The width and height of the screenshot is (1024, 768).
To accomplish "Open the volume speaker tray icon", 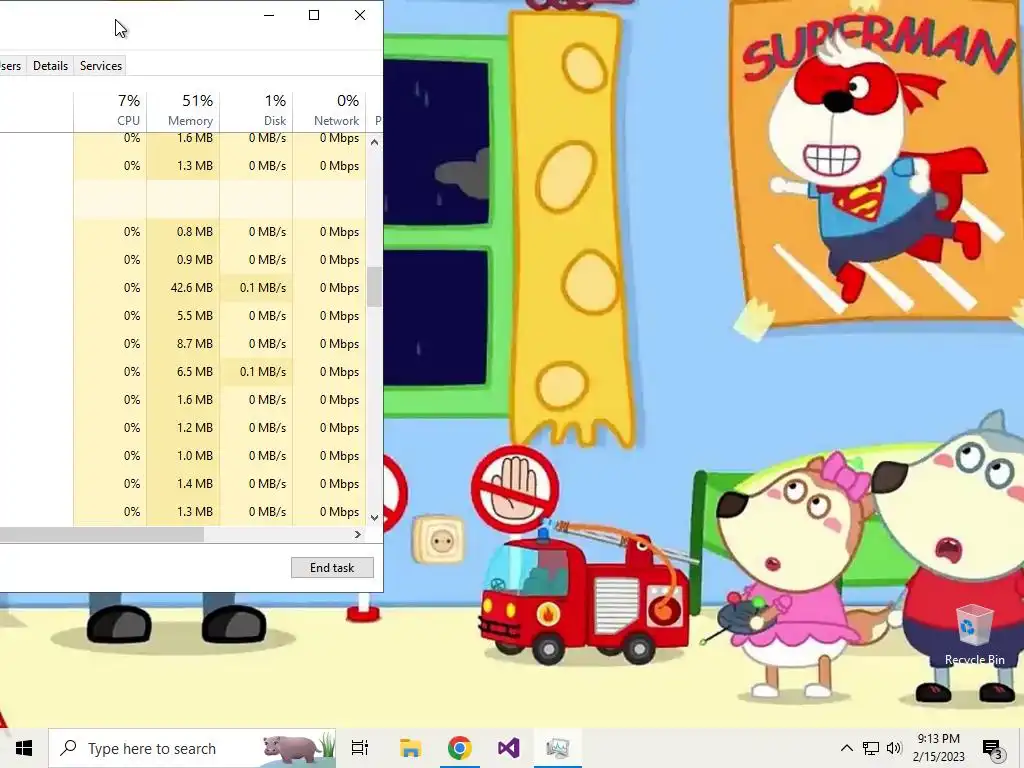I will click(x=894, y=748).
